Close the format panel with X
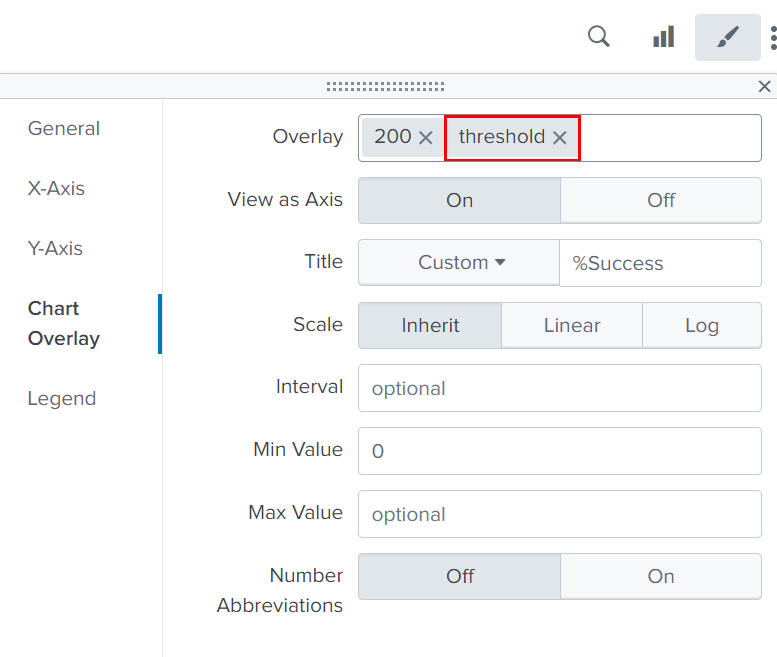The width and height of the screenshot is (777, 657). (x=765, y=87)
